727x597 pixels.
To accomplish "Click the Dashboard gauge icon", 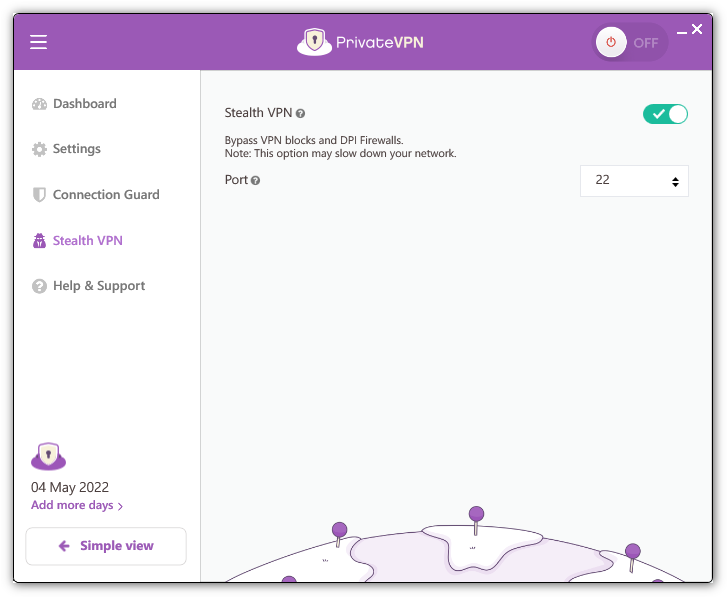I will tap(40, 104).
